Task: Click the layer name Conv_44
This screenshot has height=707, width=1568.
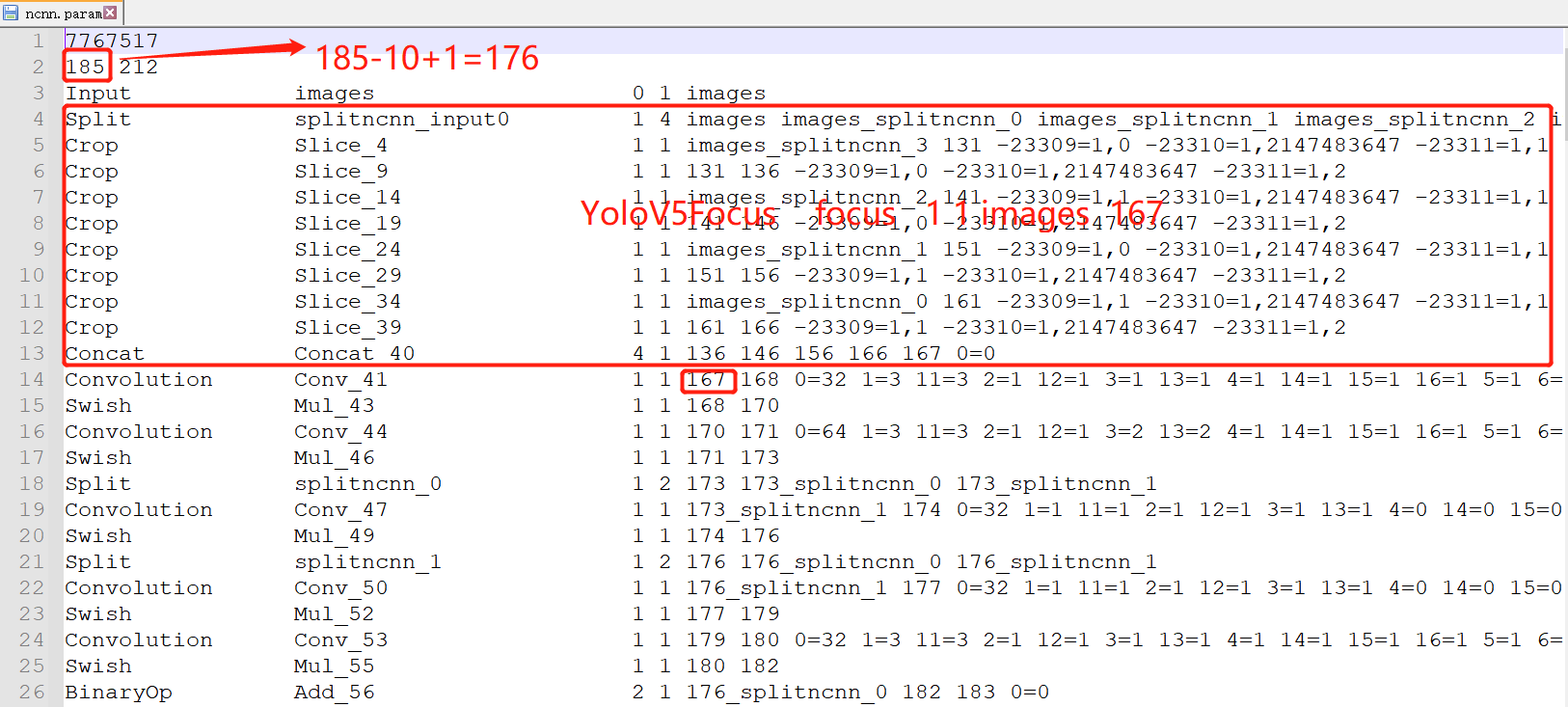Action: click(x=341, y=431)
